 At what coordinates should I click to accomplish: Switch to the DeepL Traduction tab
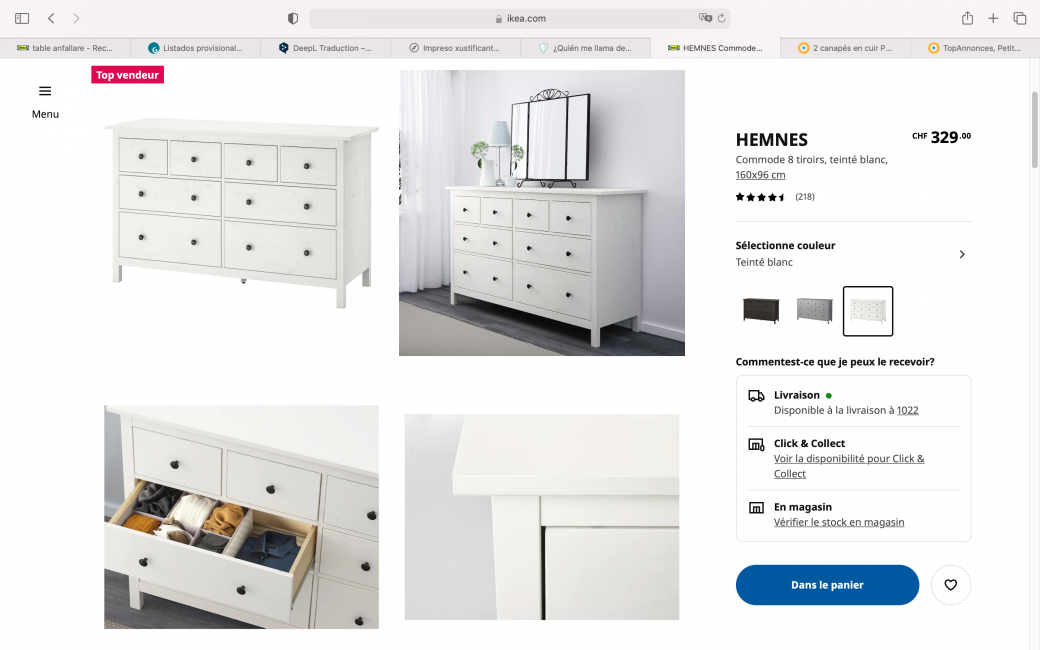click(x=325, y=48)
